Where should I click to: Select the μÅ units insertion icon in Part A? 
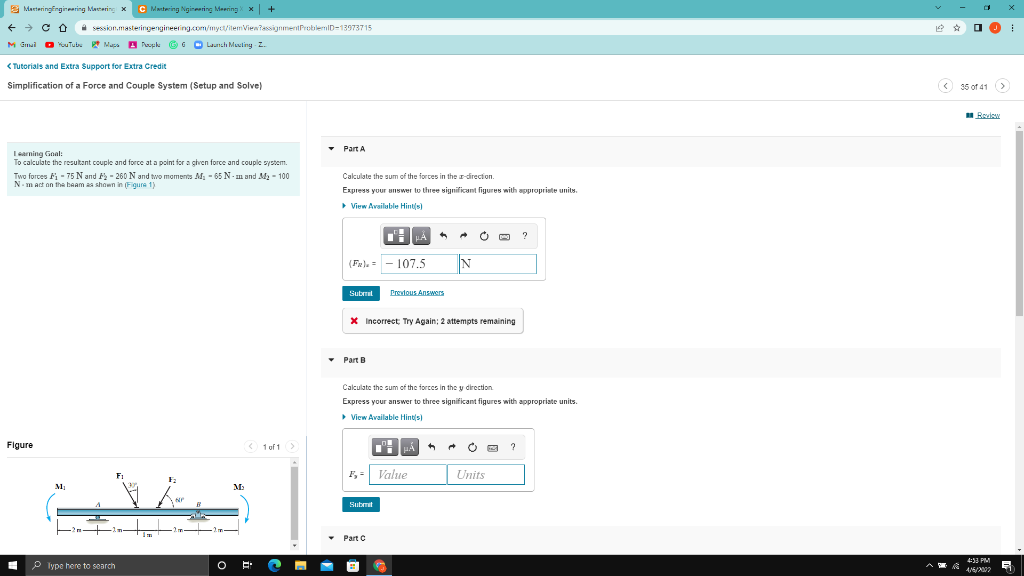pyautogui.click(x=421, y=236)
